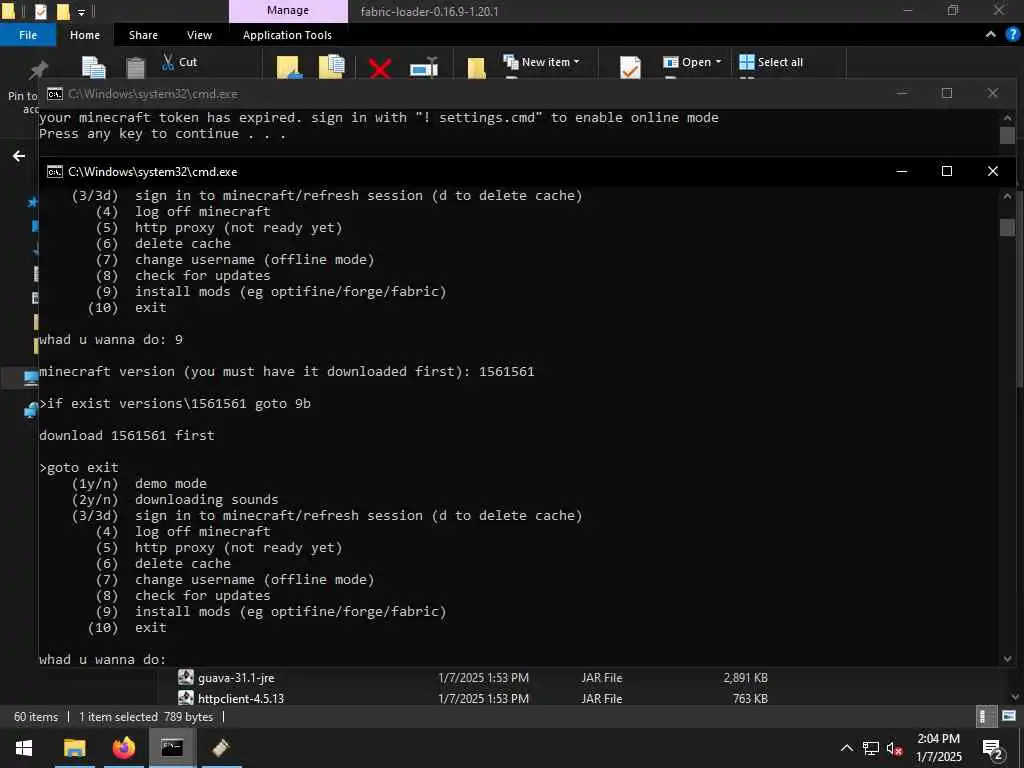Click '1 item selected 789 bytes' status text
Viewport: 1024px width, 768px height.
pyautogui.click(x=146, y=716)
